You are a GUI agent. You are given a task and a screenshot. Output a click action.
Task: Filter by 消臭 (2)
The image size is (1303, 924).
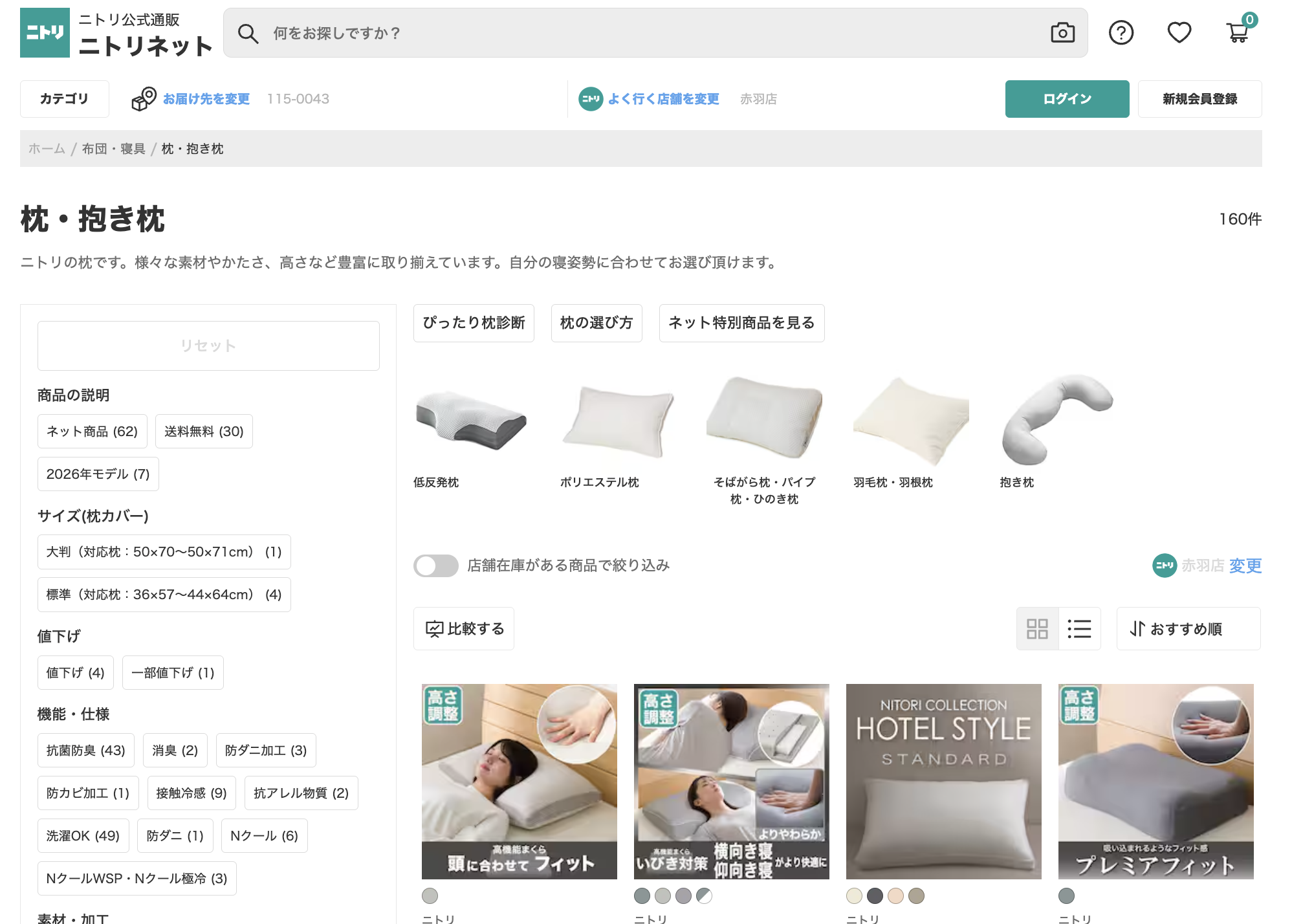175,751
